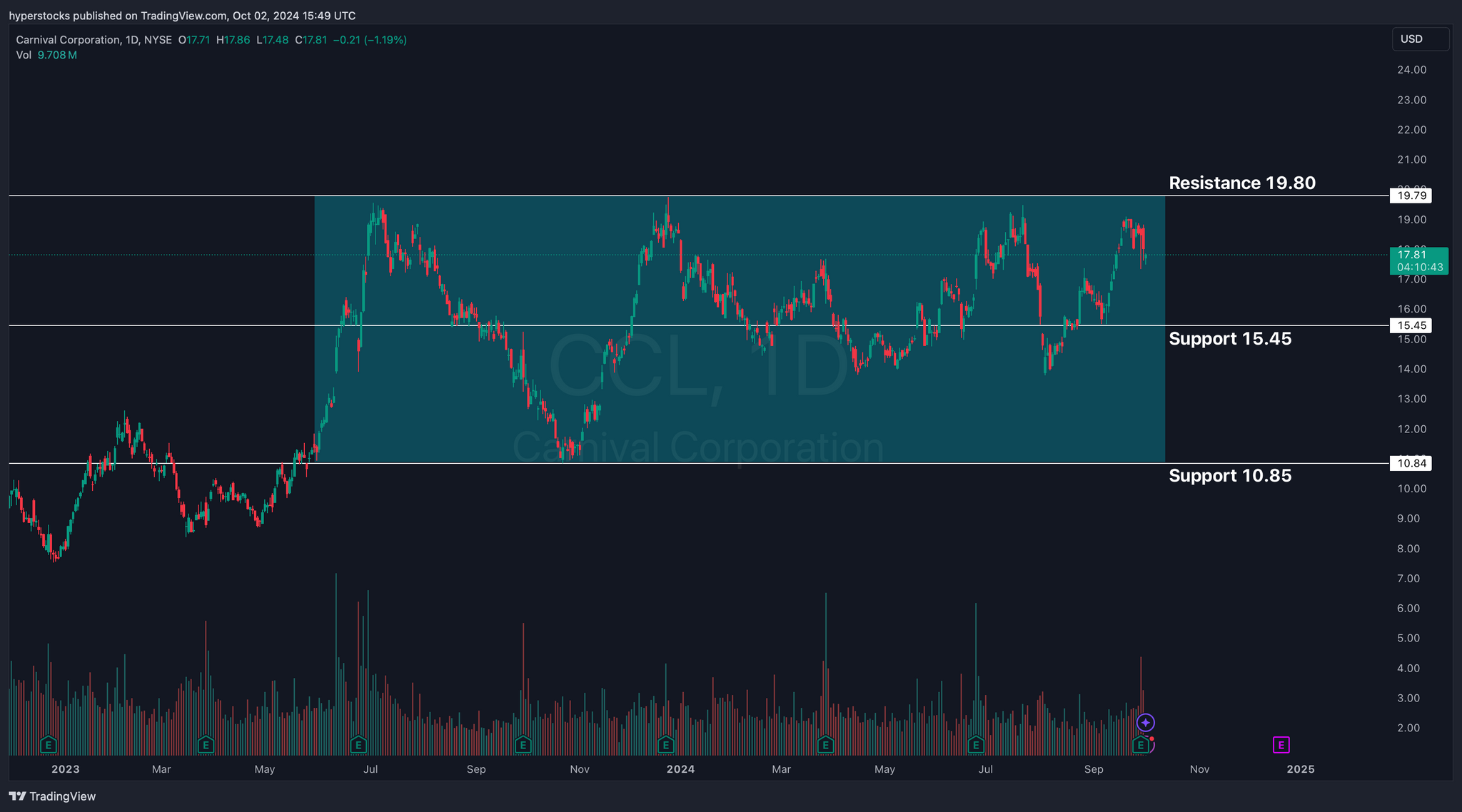Click the magenta upcoming earnings E marker
Screen dimensions: 1462x812
pos(1281,745)
